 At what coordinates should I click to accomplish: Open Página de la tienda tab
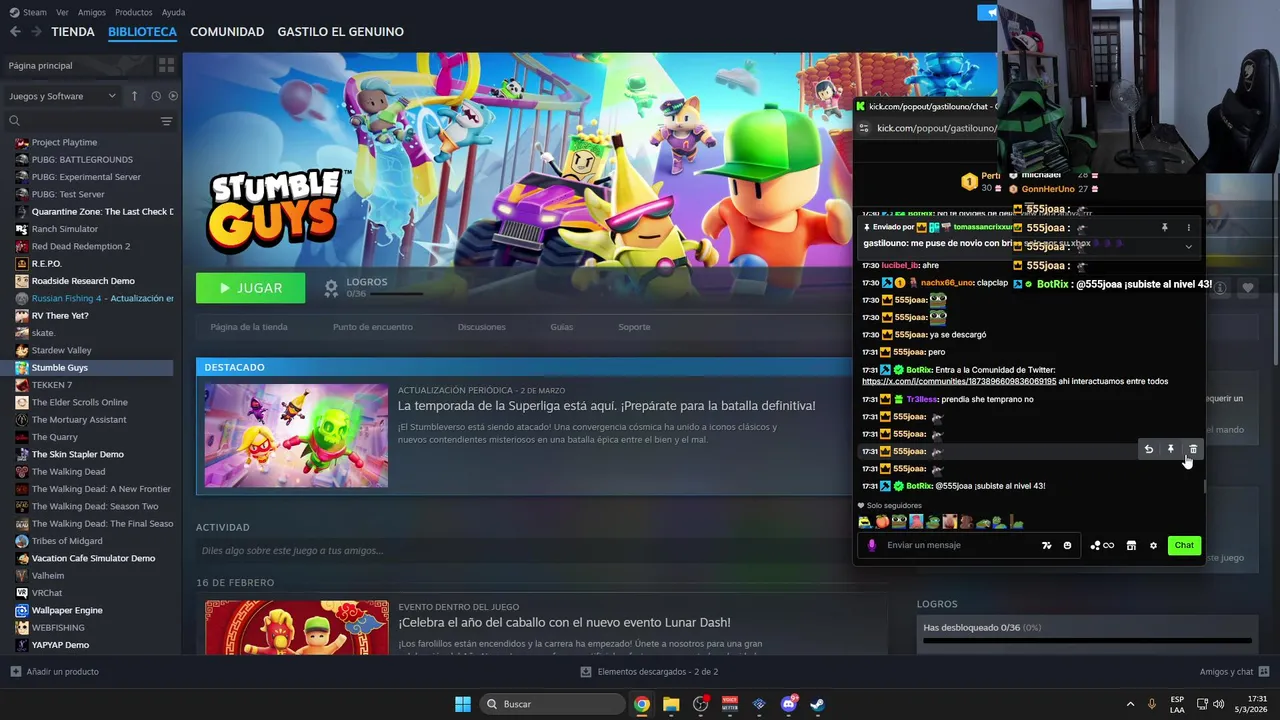click(x=249, y=327)
